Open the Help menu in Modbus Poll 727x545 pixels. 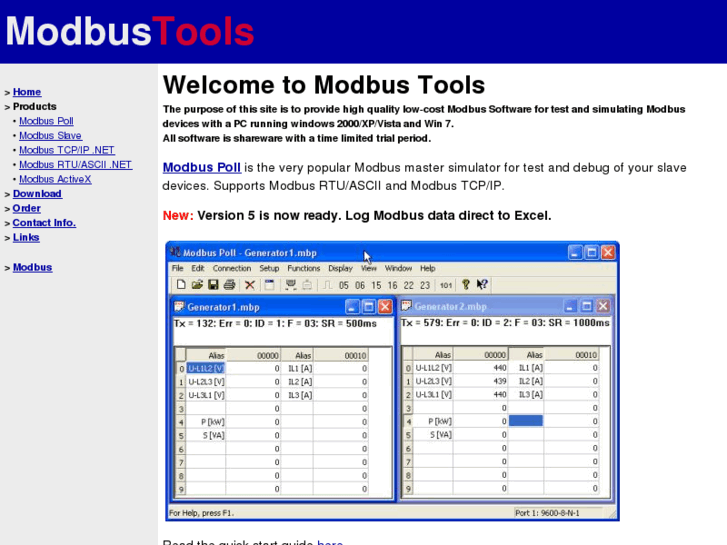click(x=427, y=269)
